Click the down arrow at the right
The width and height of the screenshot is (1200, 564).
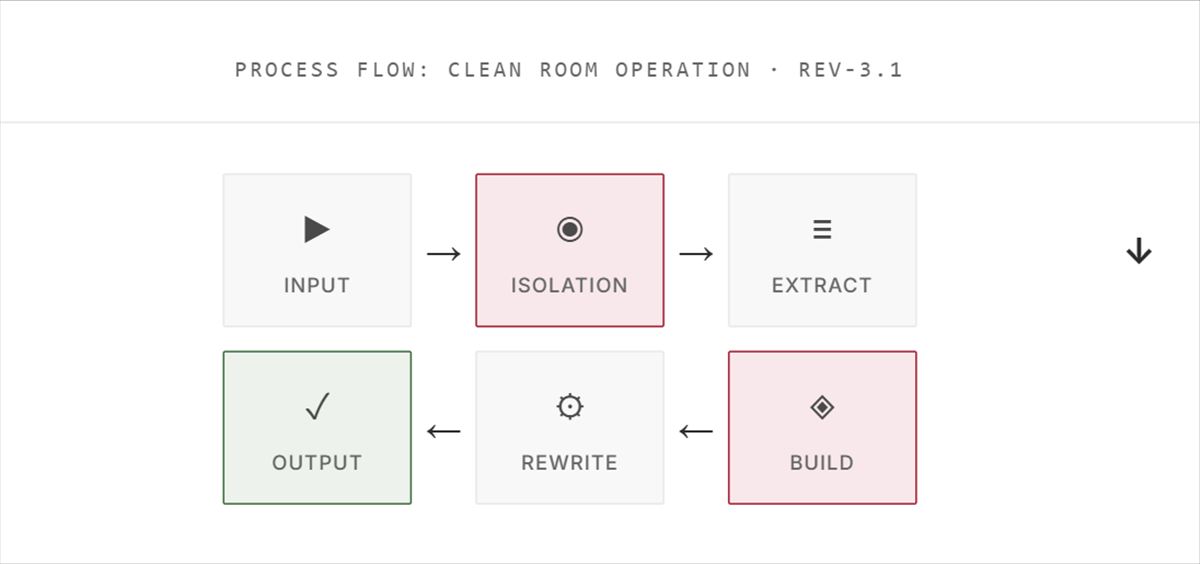tap(1139, 251)
